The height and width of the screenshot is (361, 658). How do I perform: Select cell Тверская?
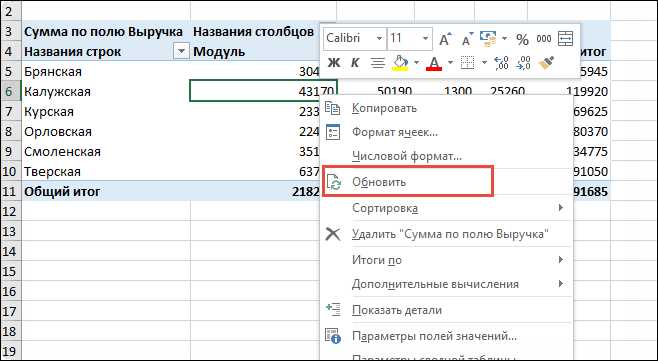click(106, 171)
